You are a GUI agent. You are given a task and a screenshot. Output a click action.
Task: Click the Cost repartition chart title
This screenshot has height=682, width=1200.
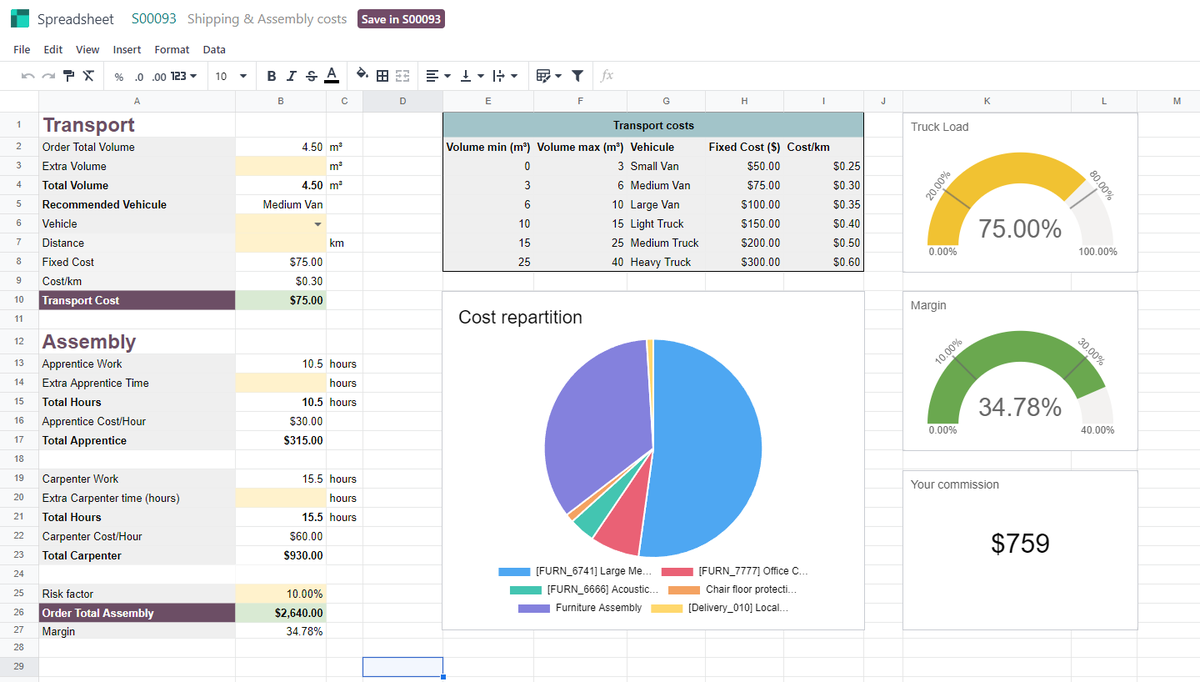520,317
